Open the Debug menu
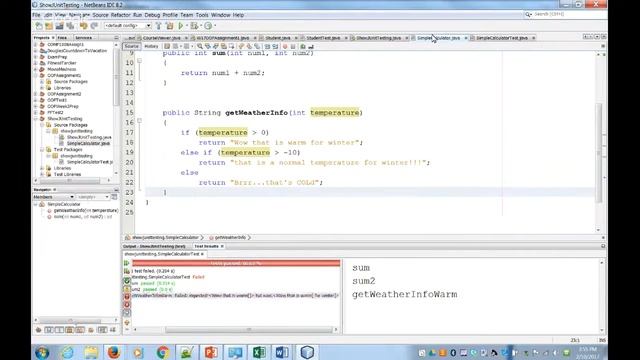This screenshot has height=360, width=640. [152, 15]
